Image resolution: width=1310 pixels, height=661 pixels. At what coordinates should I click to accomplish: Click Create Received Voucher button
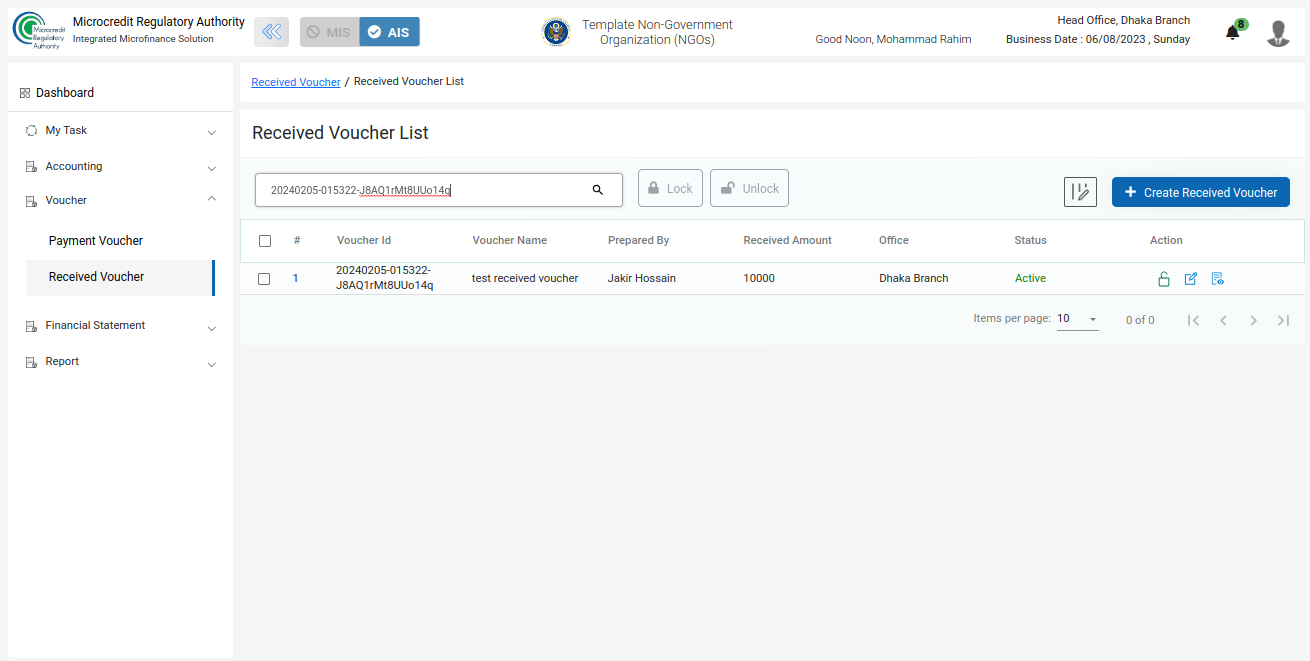point(1200,192)
